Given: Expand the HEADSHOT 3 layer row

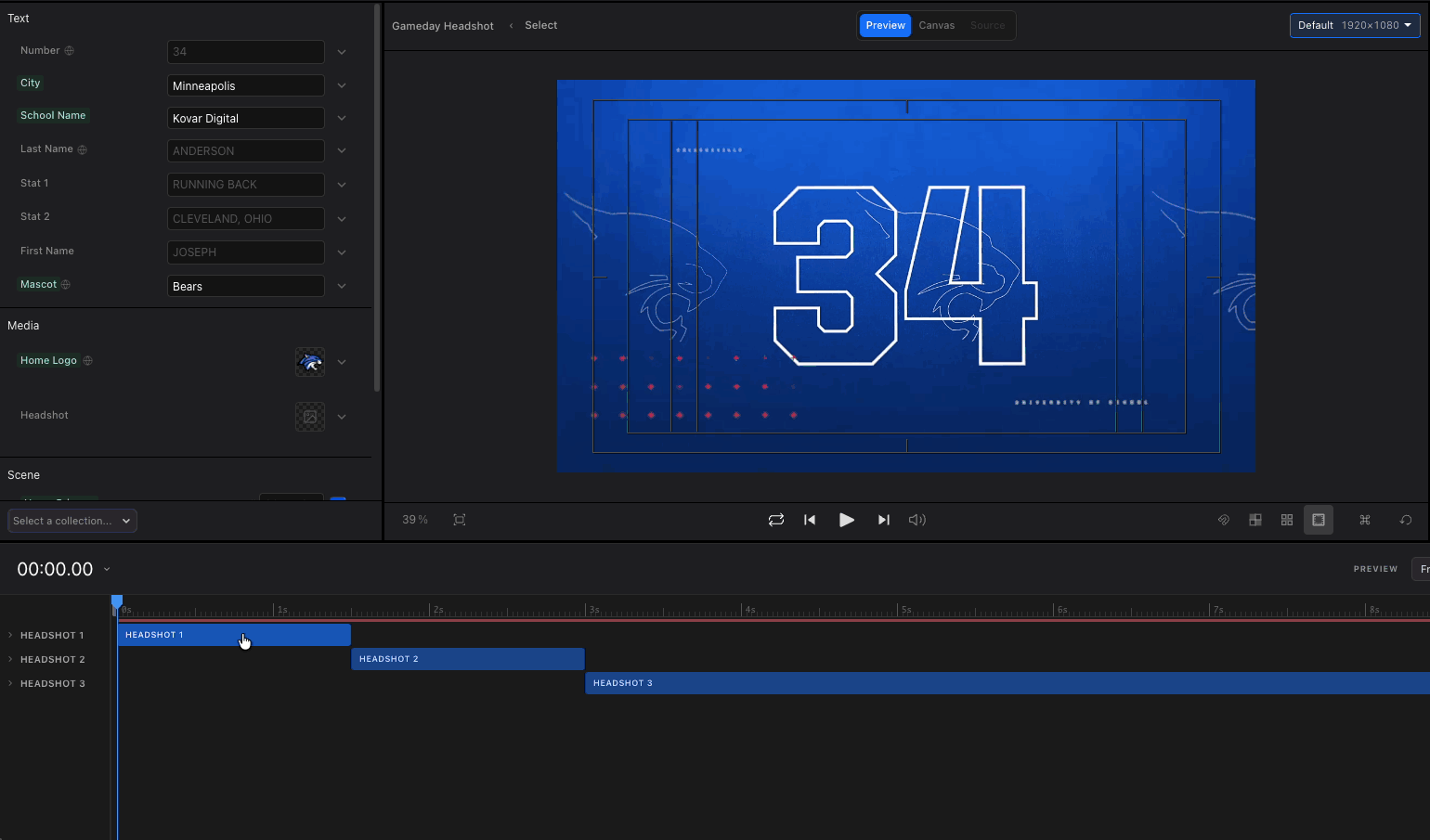Looking at the screenshot, I should tap(10, 683).
